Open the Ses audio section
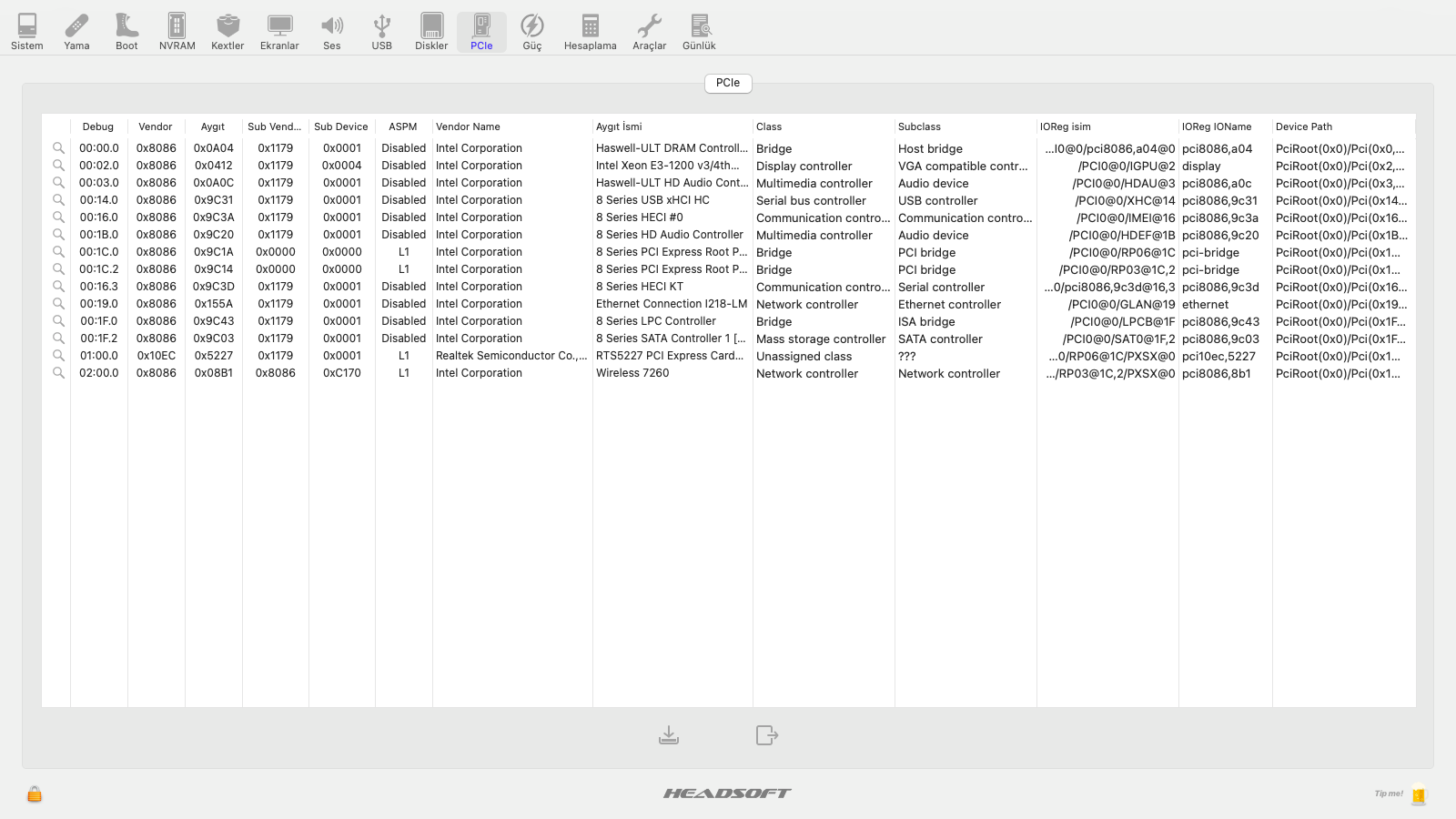This screenshot has width=1456, height=819. click(332, 32)
